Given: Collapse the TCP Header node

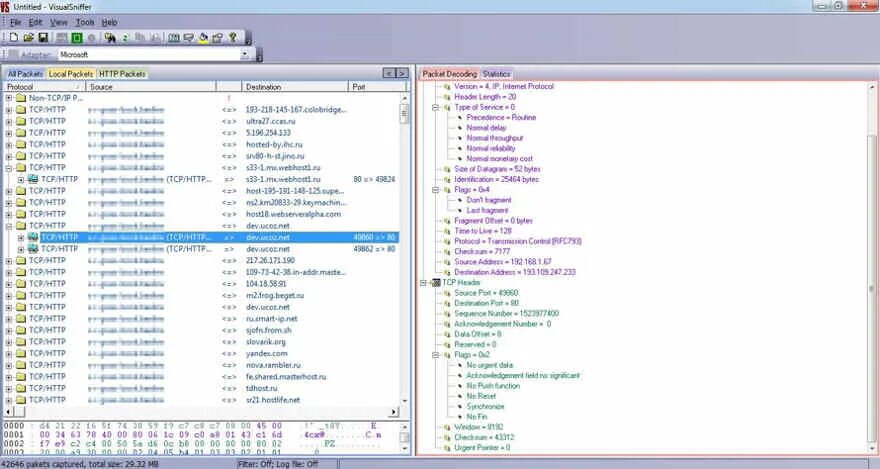Looking at the screenshot, I should click(423, 283).
